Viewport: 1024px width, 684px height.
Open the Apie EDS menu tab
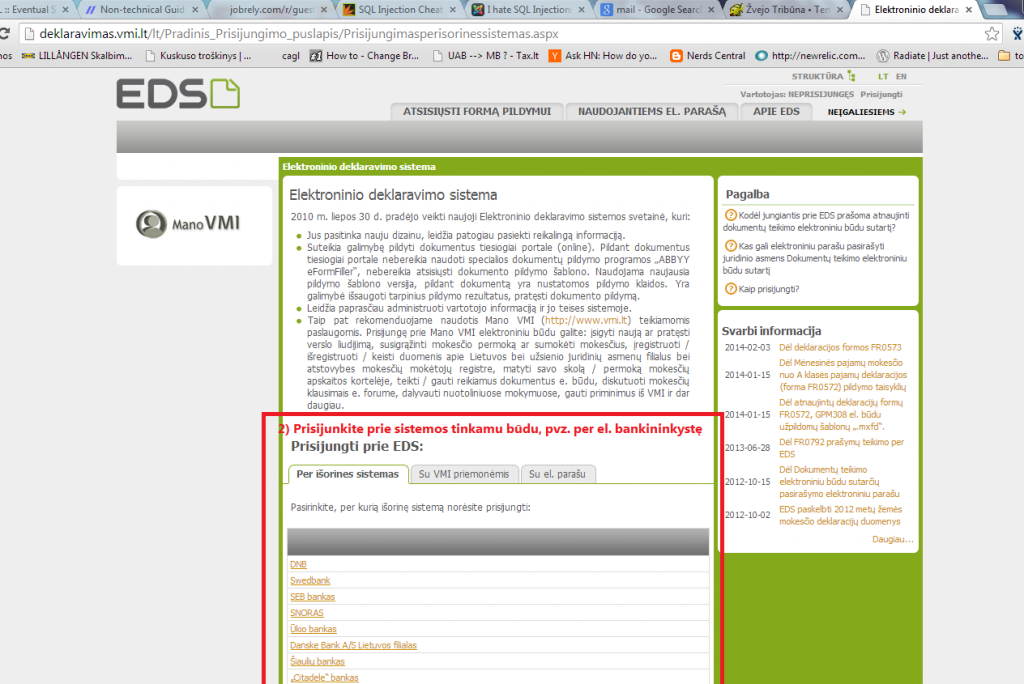point(775,111)
